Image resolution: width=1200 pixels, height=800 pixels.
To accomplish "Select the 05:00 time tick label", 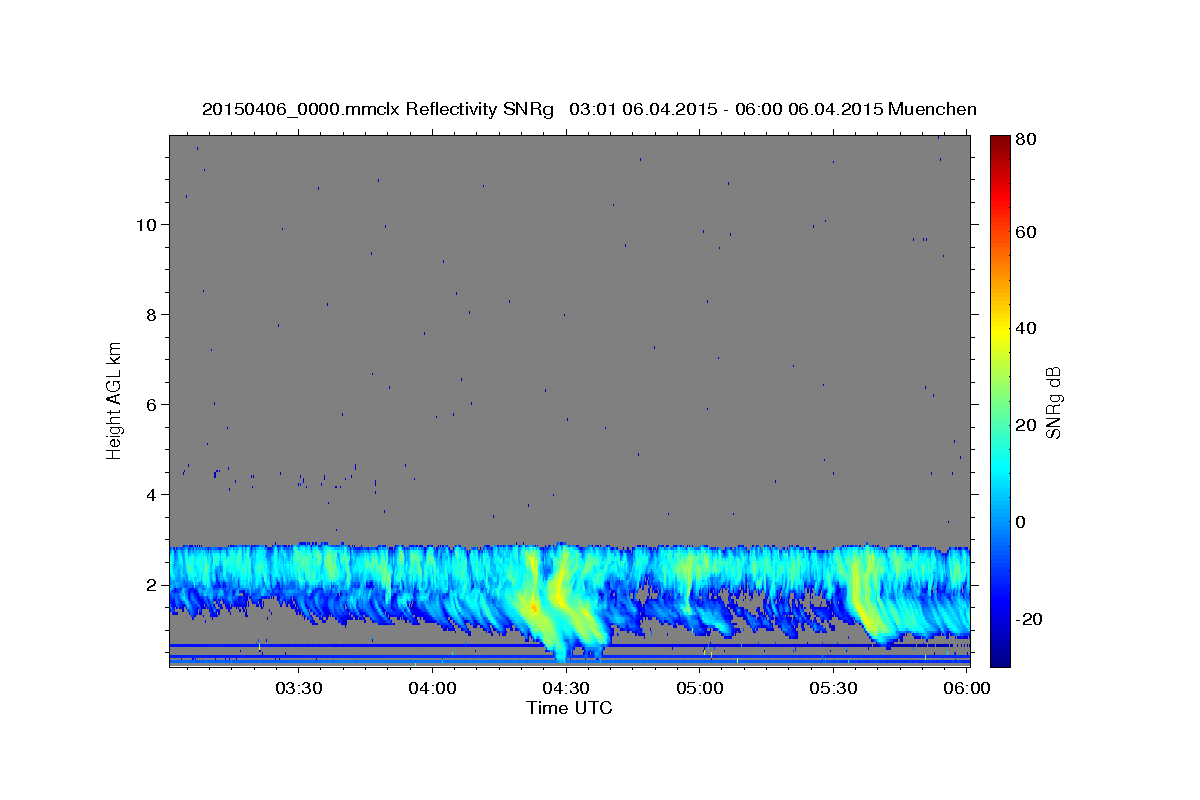I will click(x=700, y=689).
